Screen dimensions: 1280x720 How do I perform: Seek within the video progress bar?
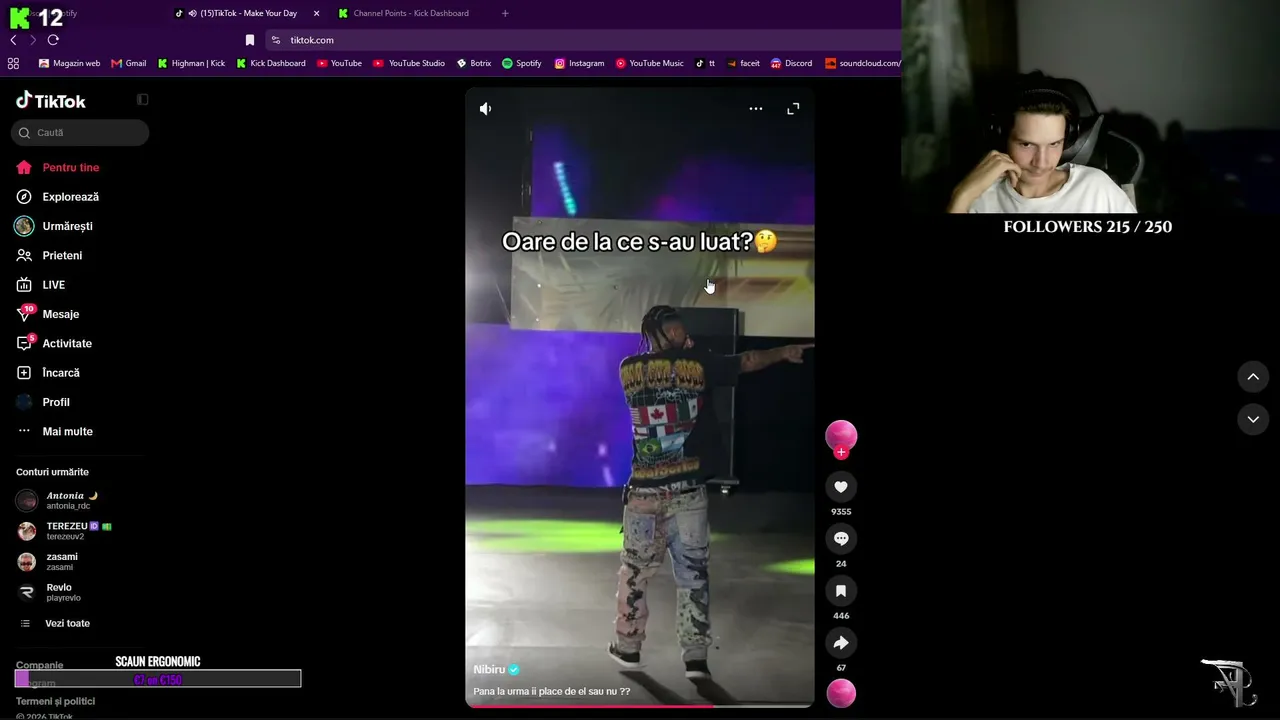pos(640,706)
